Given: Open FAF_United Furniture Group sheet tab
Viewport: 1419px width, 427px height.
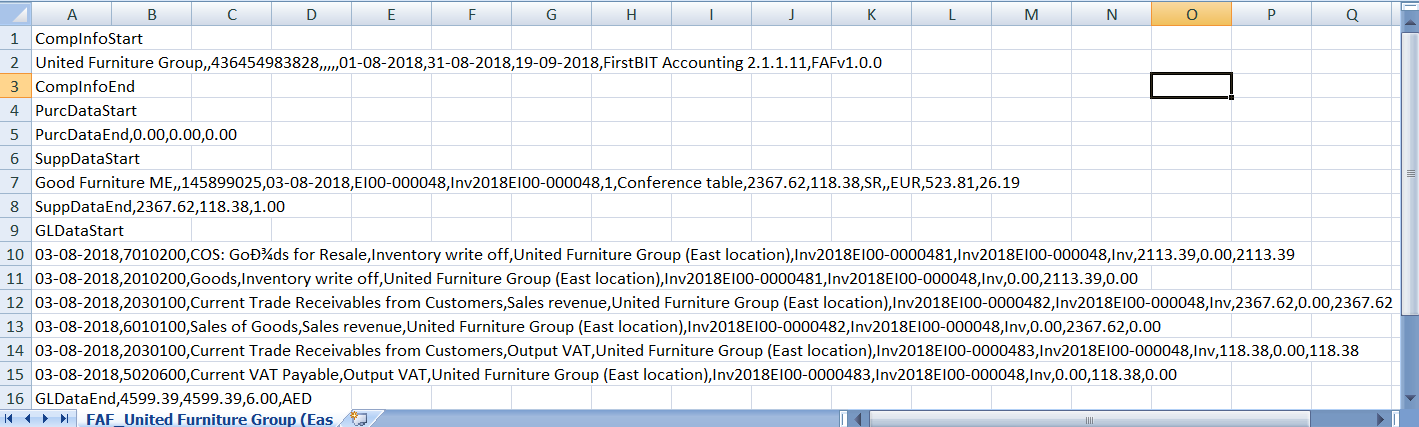Looking at the screenshot, I should 210,418.
